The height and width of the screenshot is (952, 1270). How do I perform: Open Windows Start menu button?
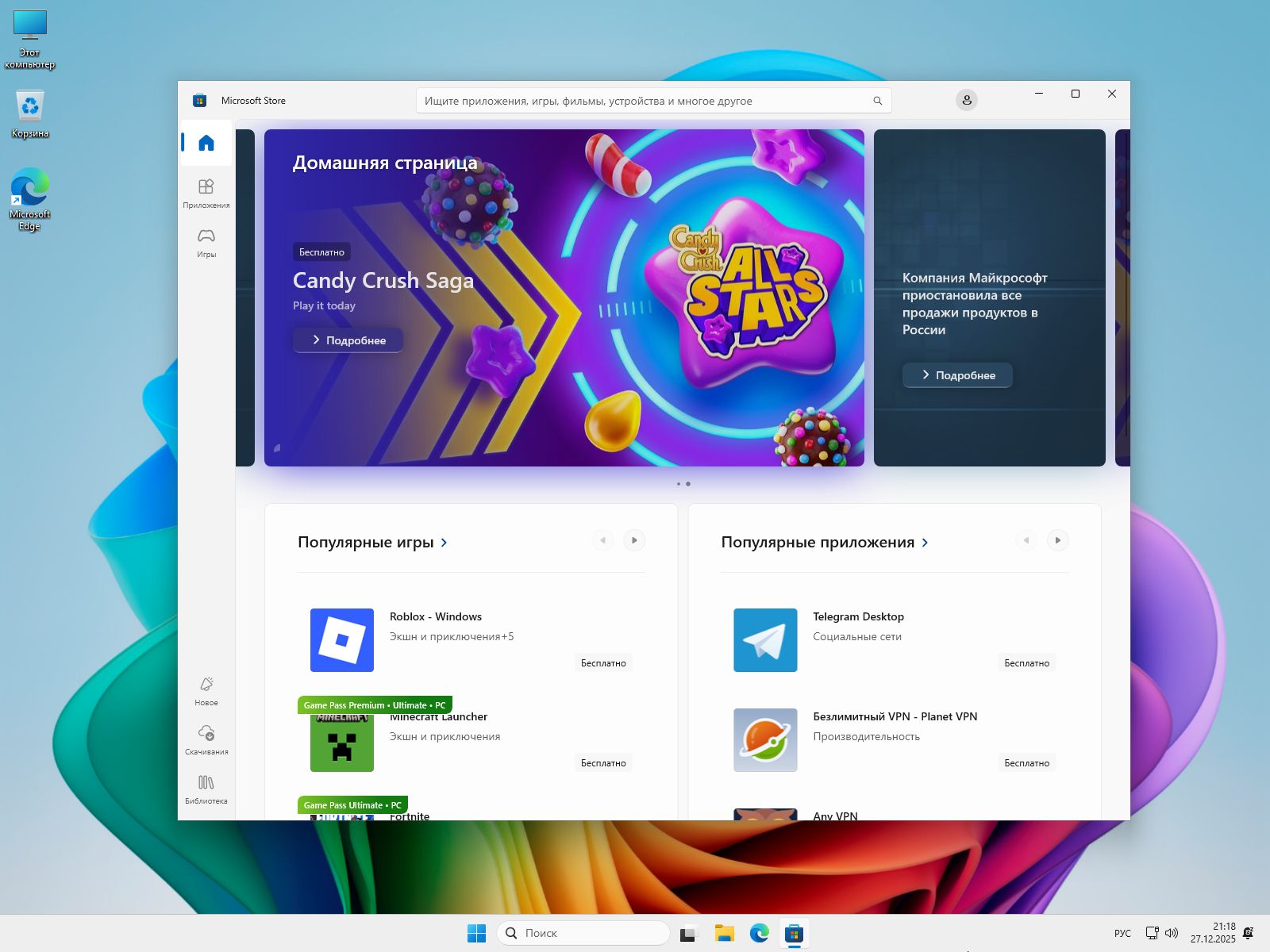(476, 934)
